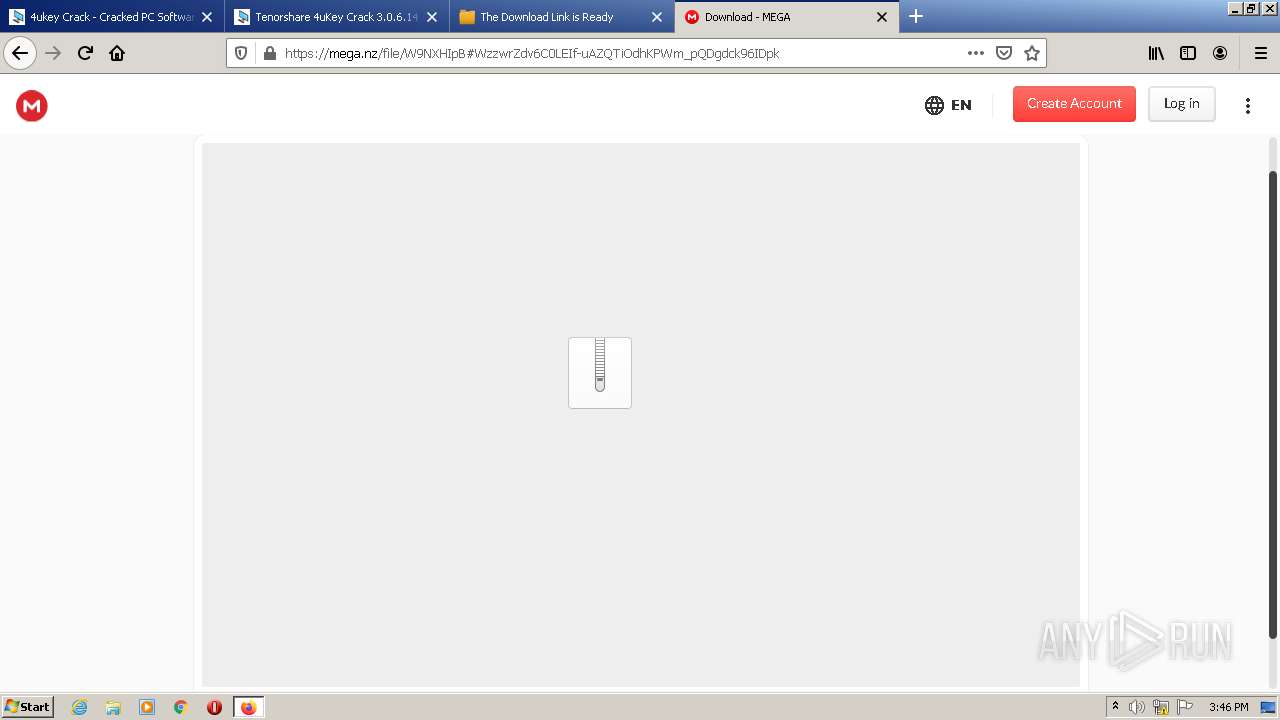Viewport: 1280px width, 720px height.
Task: Click the zip file icon
Action: pos(600,373)
